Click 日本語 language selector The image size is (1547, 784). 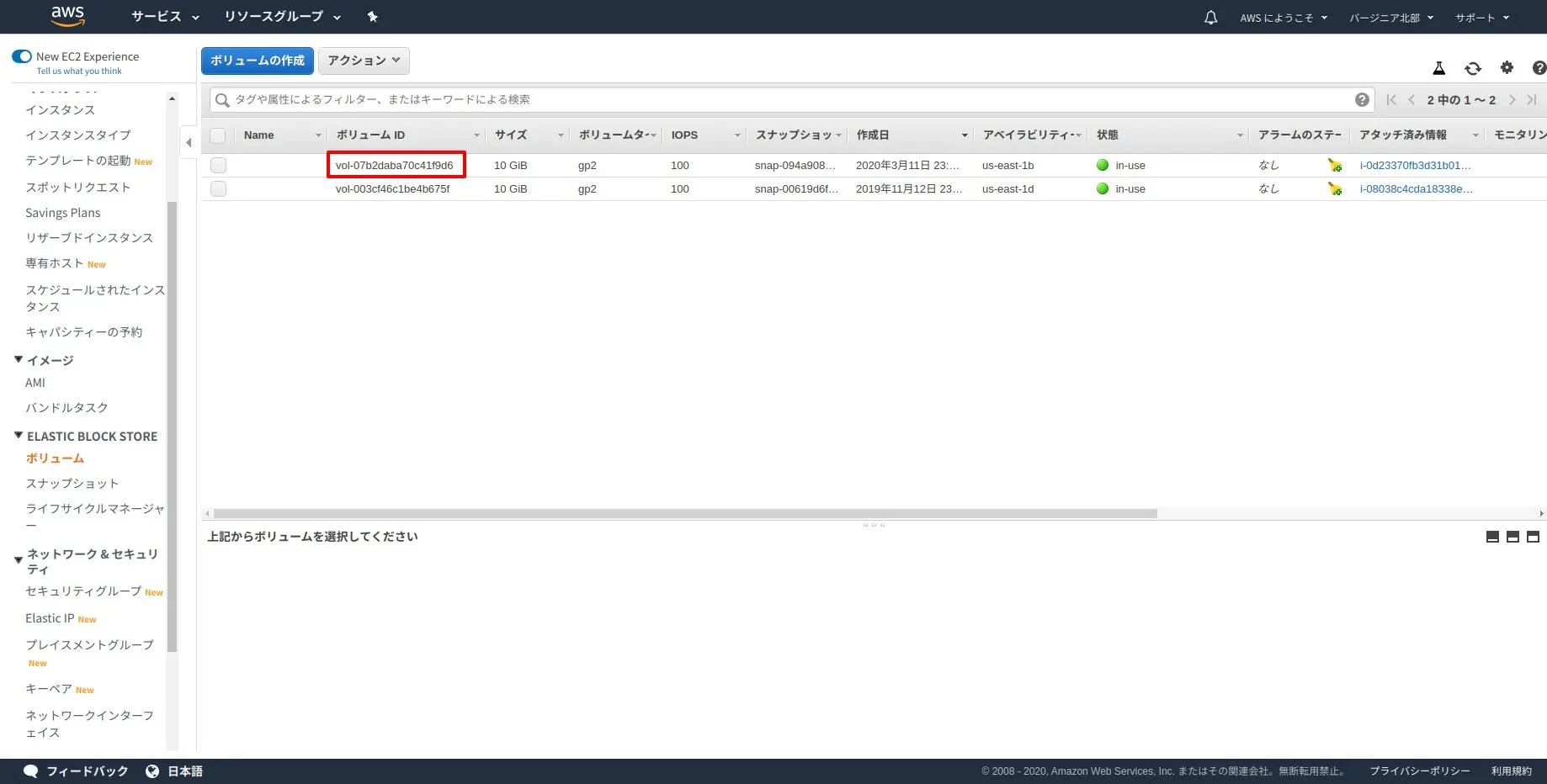[x=185, y=771]
